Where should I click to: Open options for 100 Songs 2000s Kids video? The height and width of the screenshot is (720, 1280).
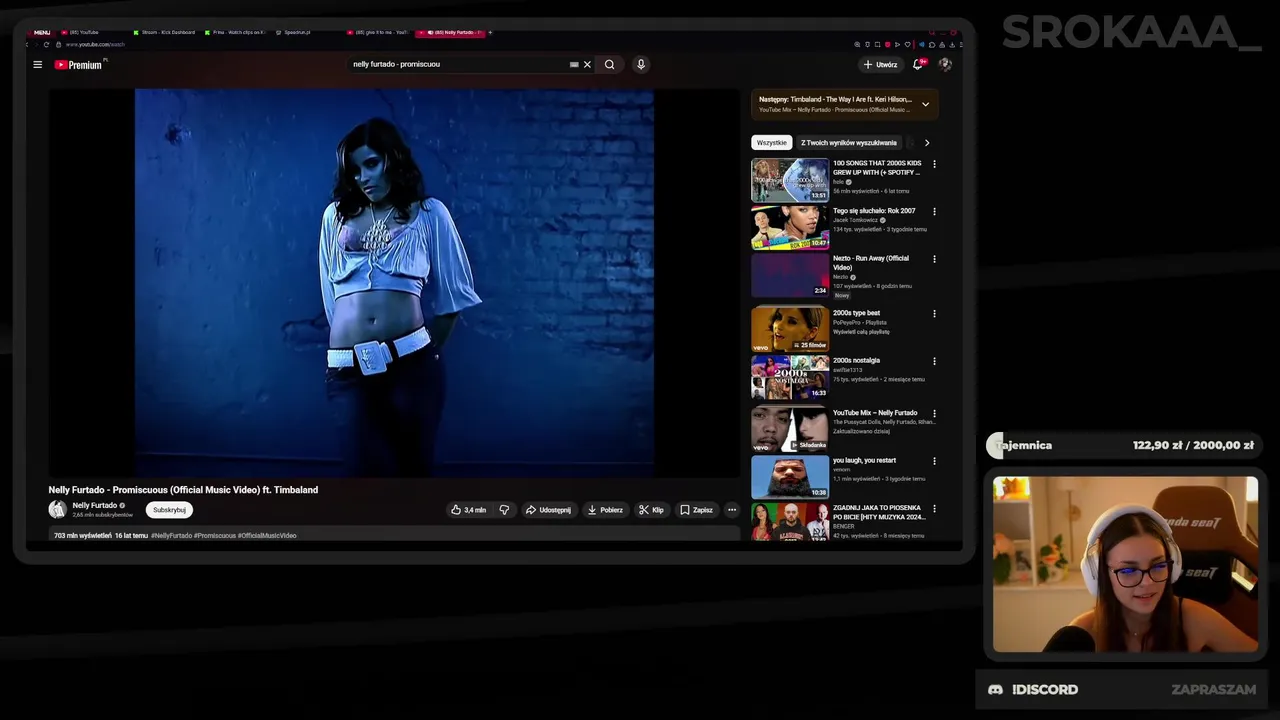[x=934, y=164]
